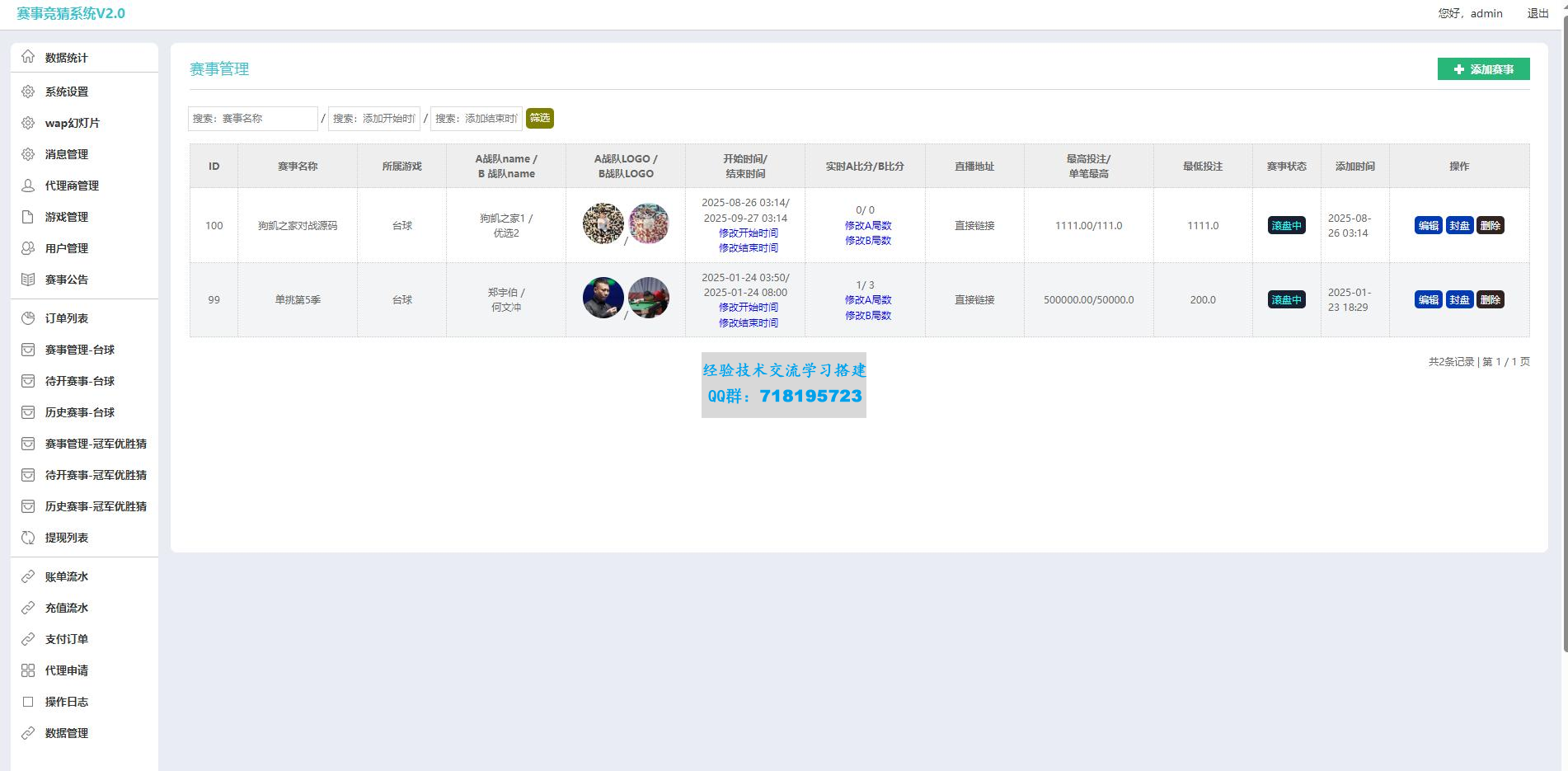This screenshot has width=1568, height=771.
Task: Click the book icon beside 赛事公告
Action: [28, 280]
